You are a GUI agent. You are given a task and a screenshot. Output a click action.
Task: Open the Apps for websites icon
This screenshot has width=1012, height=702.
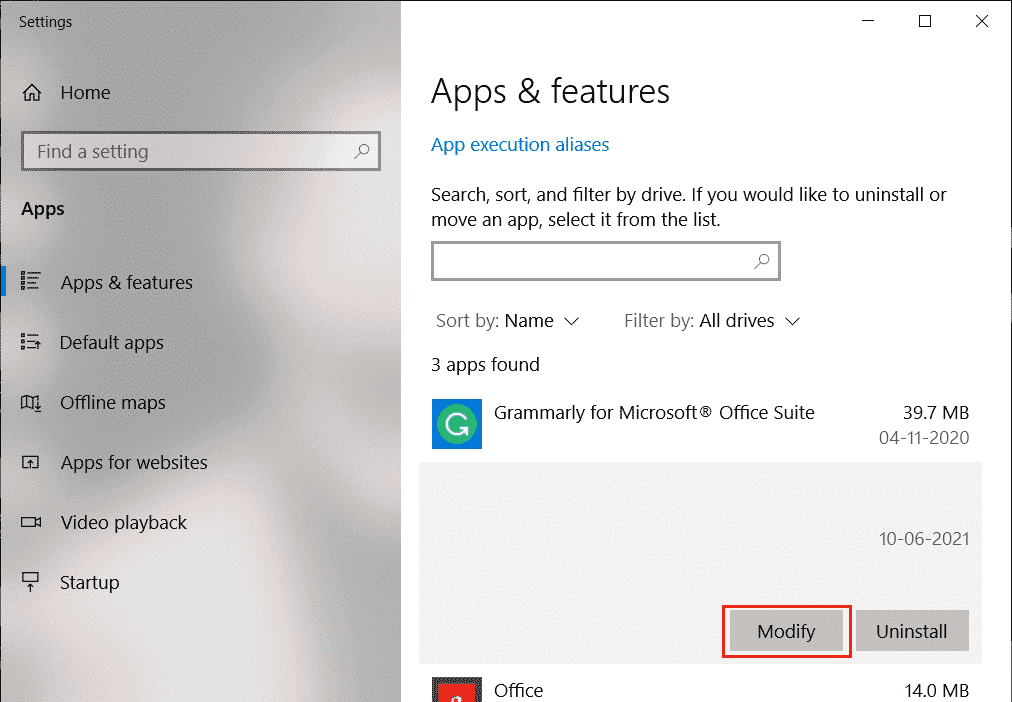point(29,462)
